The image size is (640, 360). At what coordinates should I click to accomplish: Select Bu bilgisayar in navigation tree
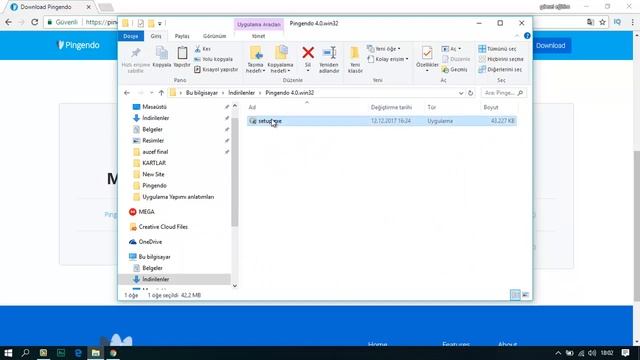(x=154, y=257)
